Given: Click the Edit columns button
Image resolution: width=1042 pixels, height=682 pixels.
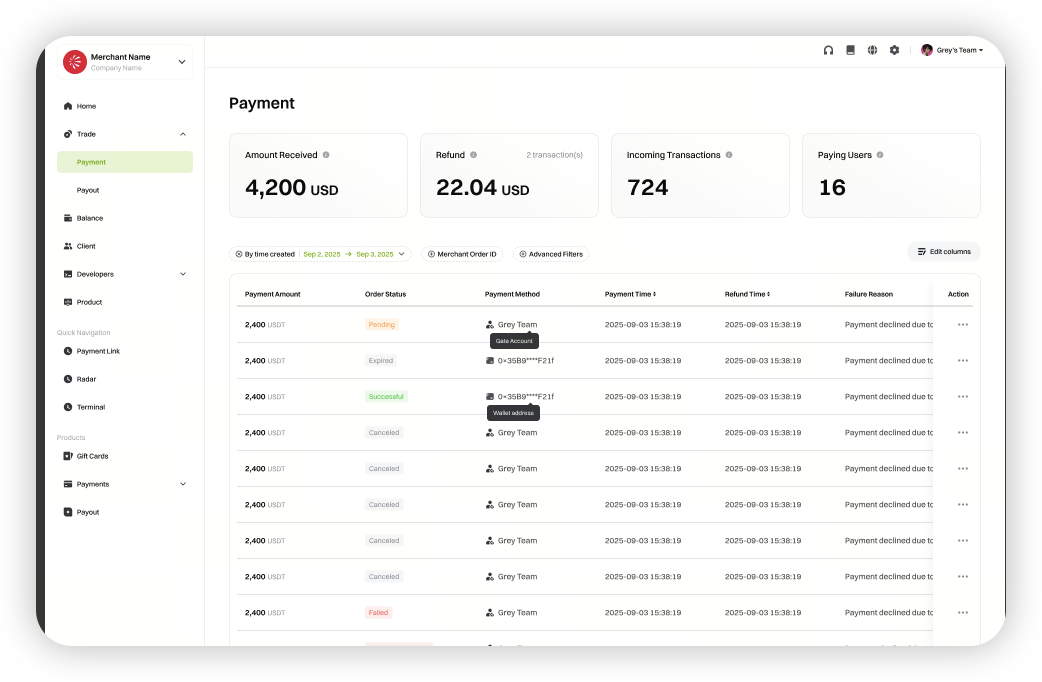Looking at the screenshot, I should (x=943, y=252).
